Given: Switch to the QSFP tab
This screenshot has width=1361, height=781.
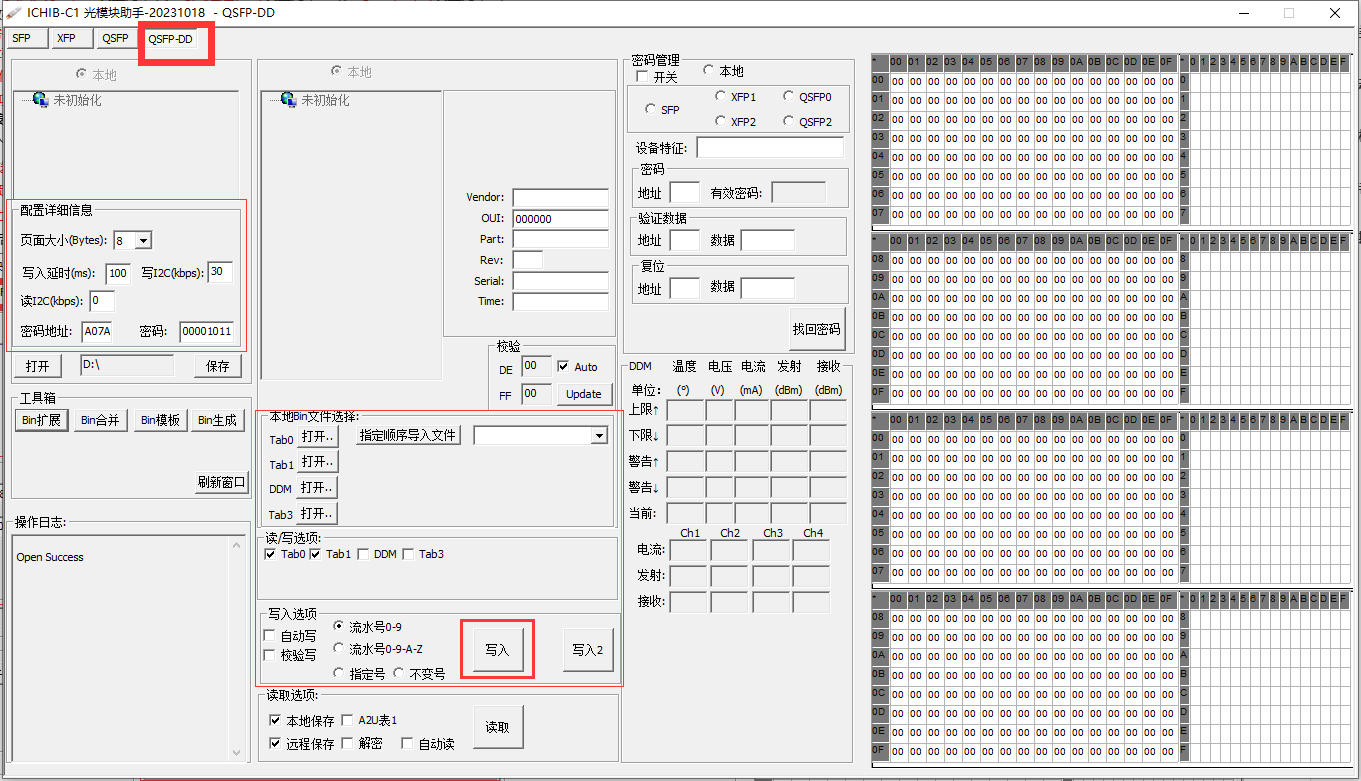Looking at the screenshot, I should click(x=114, y=38).
